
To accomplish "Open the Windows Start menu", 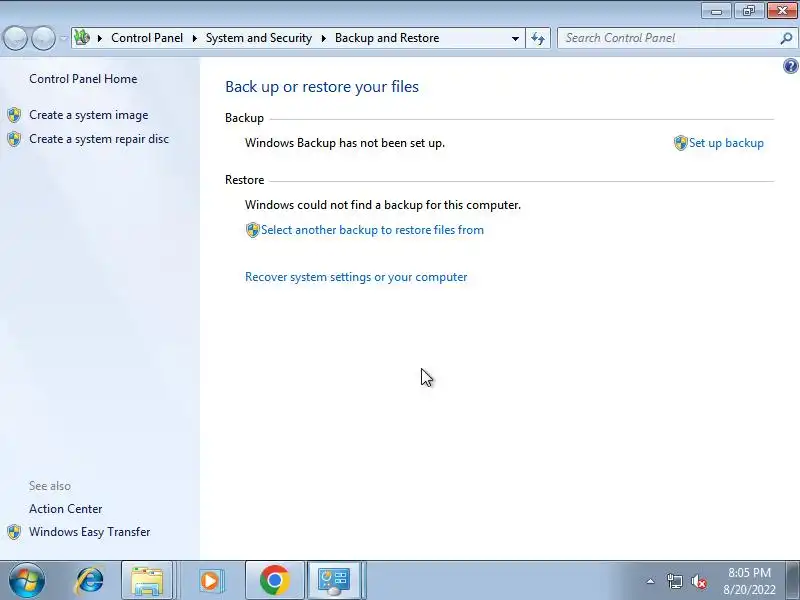I will click(x=27, y=581).
